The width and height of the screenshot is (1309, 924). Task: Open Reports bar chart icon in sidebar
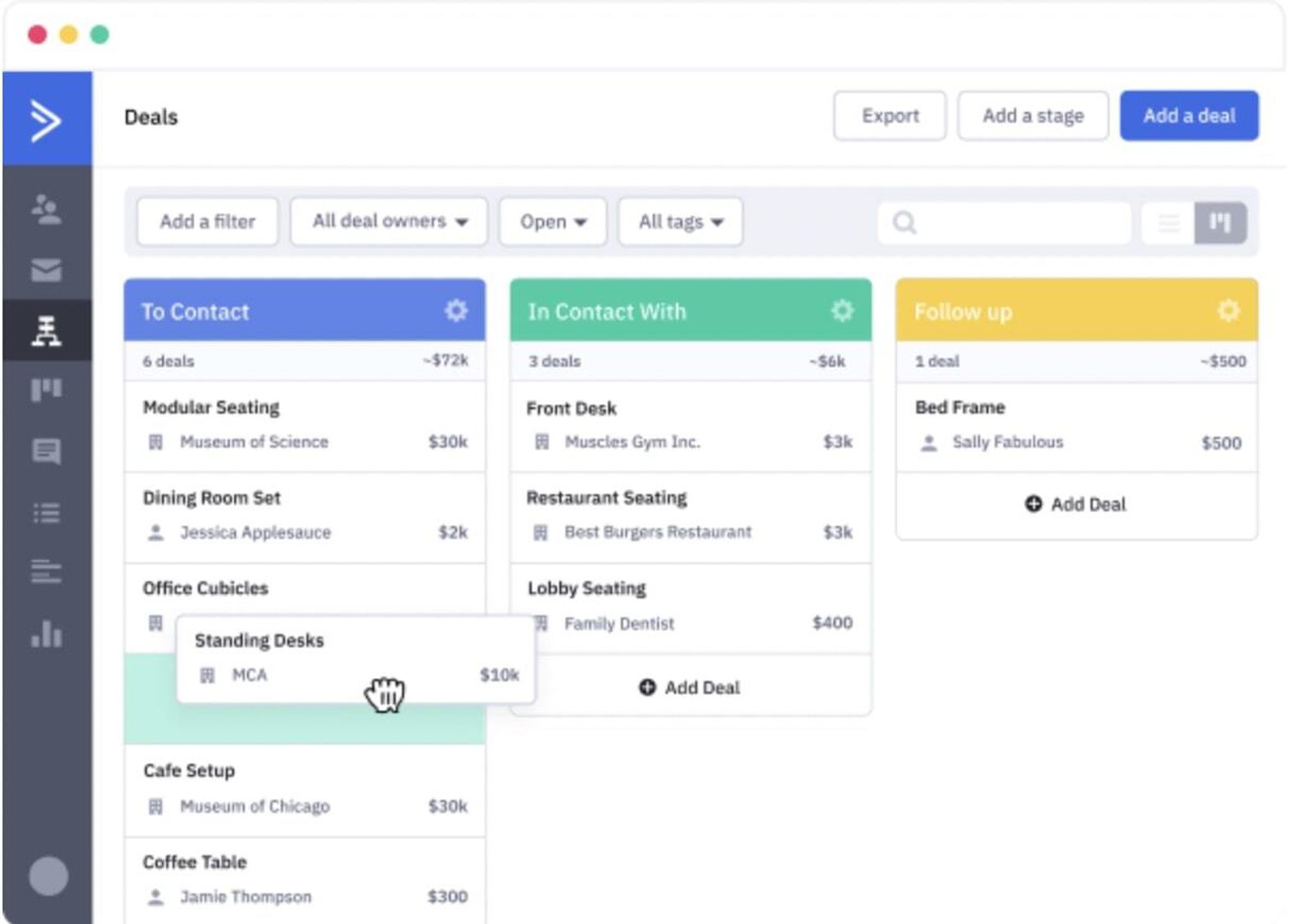click(x=46, y=634)
